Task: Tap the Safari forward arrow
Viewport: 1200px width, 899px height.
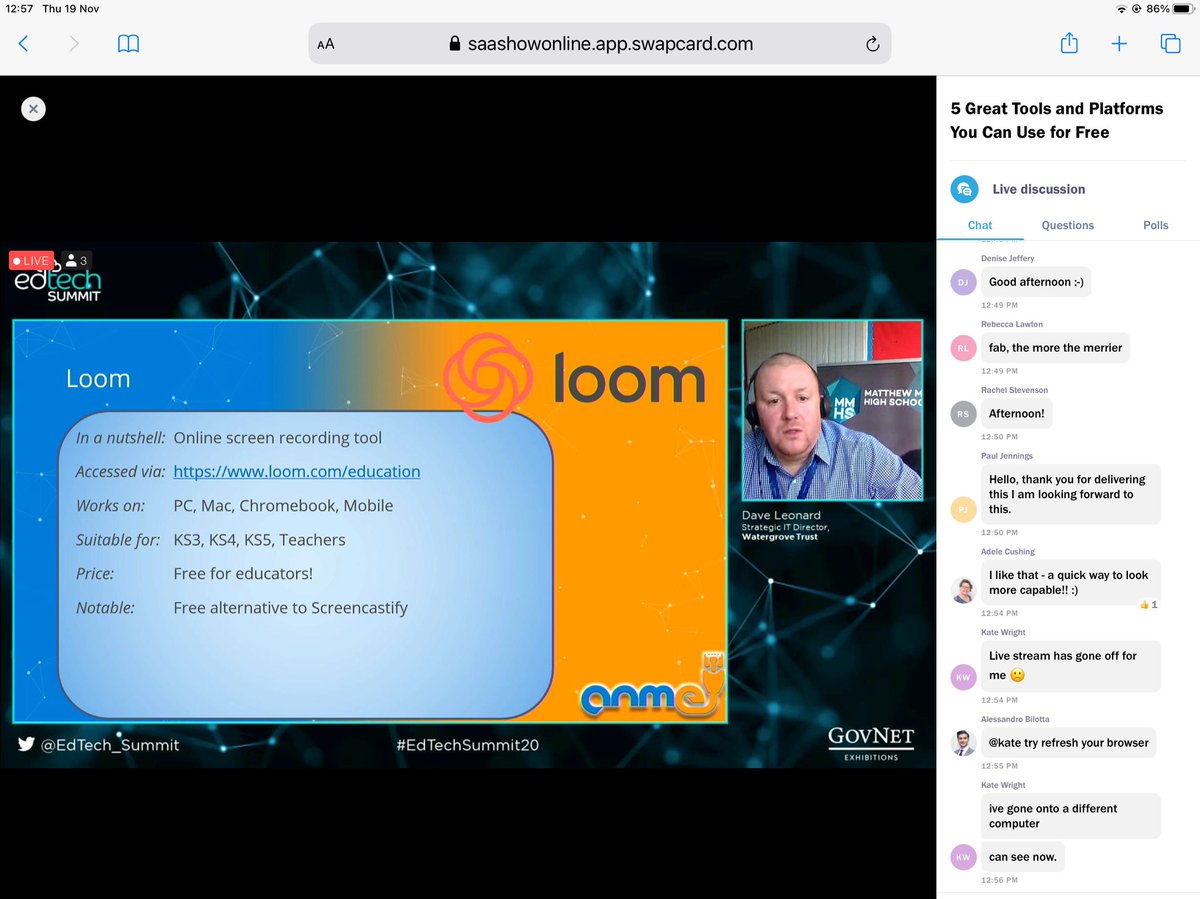Action: click(x=74, y=44)
